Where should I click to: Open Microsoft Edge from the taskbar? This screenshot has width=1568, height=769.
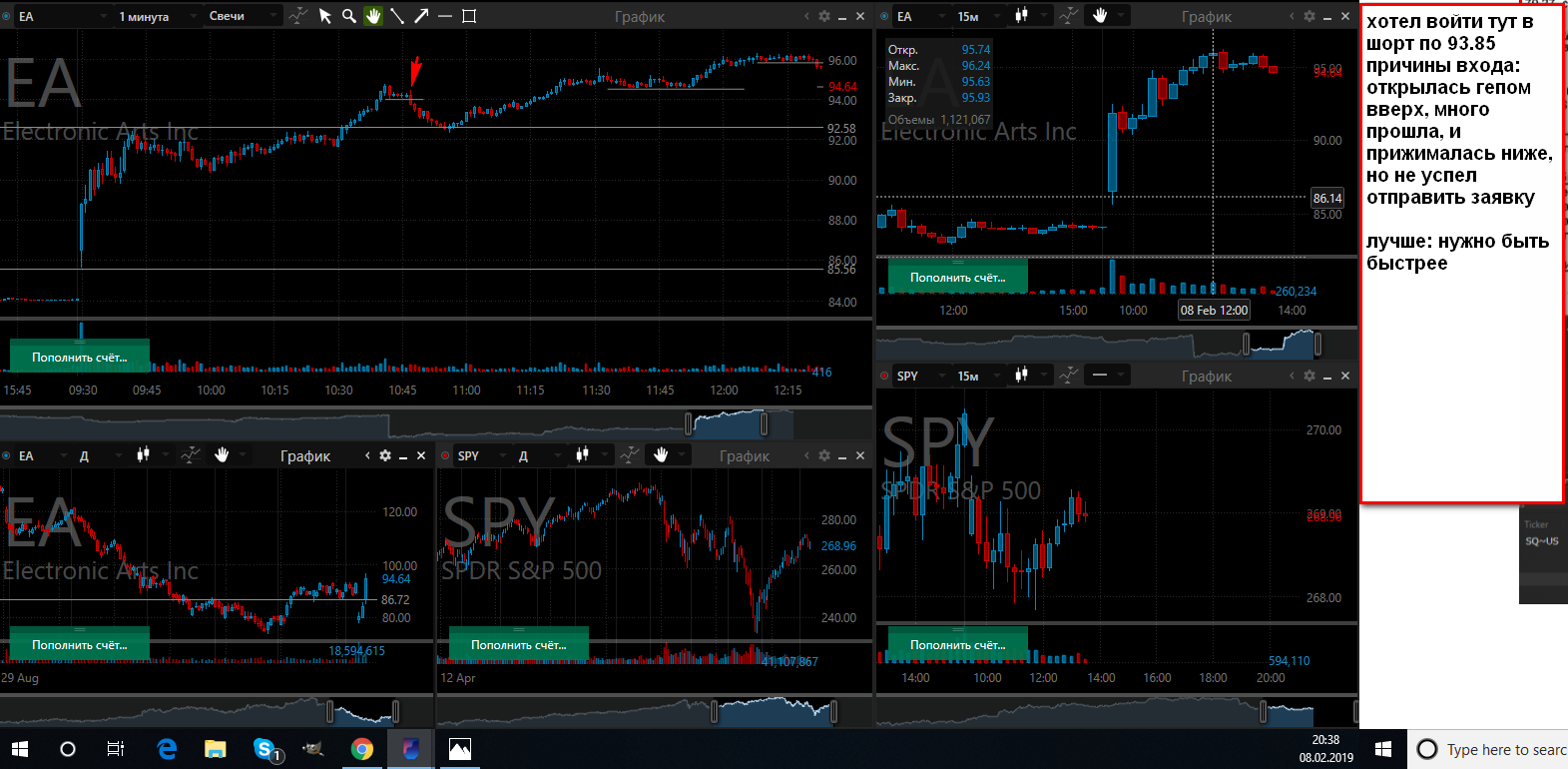pos(167,749)
